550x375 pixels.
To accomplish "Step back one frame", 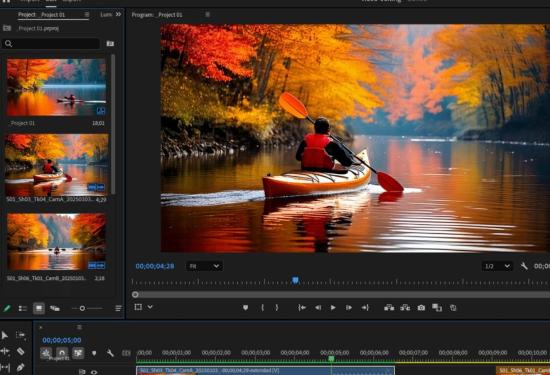I will [318, 308].
